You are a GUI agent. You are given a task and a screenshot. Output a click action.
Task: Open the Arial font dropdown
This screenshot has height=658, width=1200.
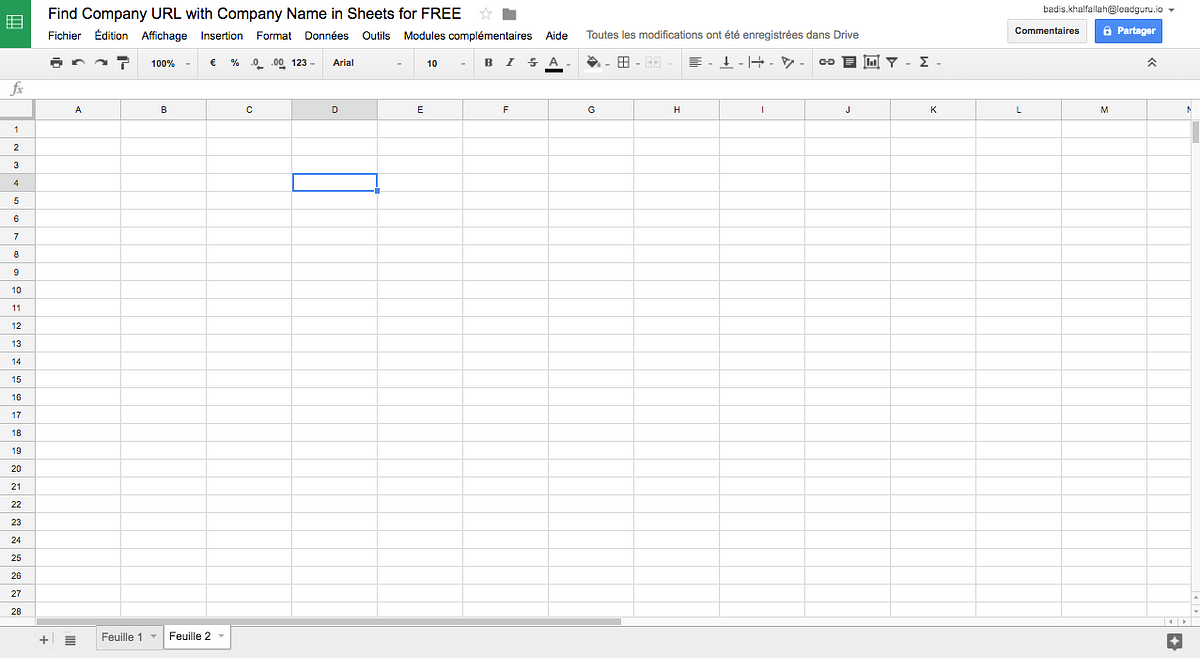[x=367, y=63]
